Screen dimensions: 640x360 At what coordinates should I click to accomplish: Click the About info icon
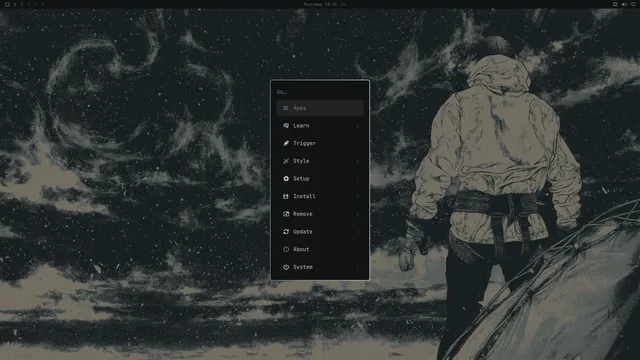coord(286,249)
